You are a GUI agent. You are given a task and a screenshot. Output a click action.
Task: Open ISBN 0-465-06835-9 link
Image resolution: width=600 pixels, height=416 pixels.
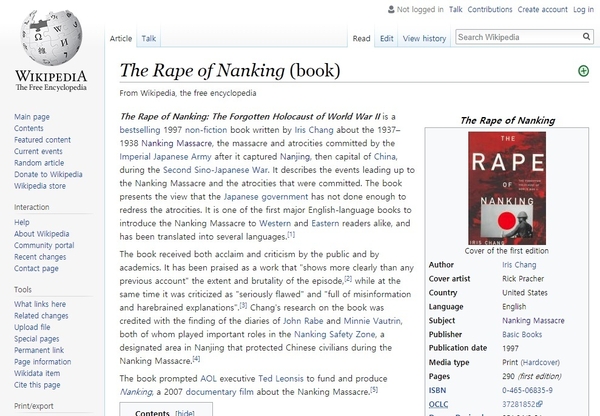pos(527,390)
